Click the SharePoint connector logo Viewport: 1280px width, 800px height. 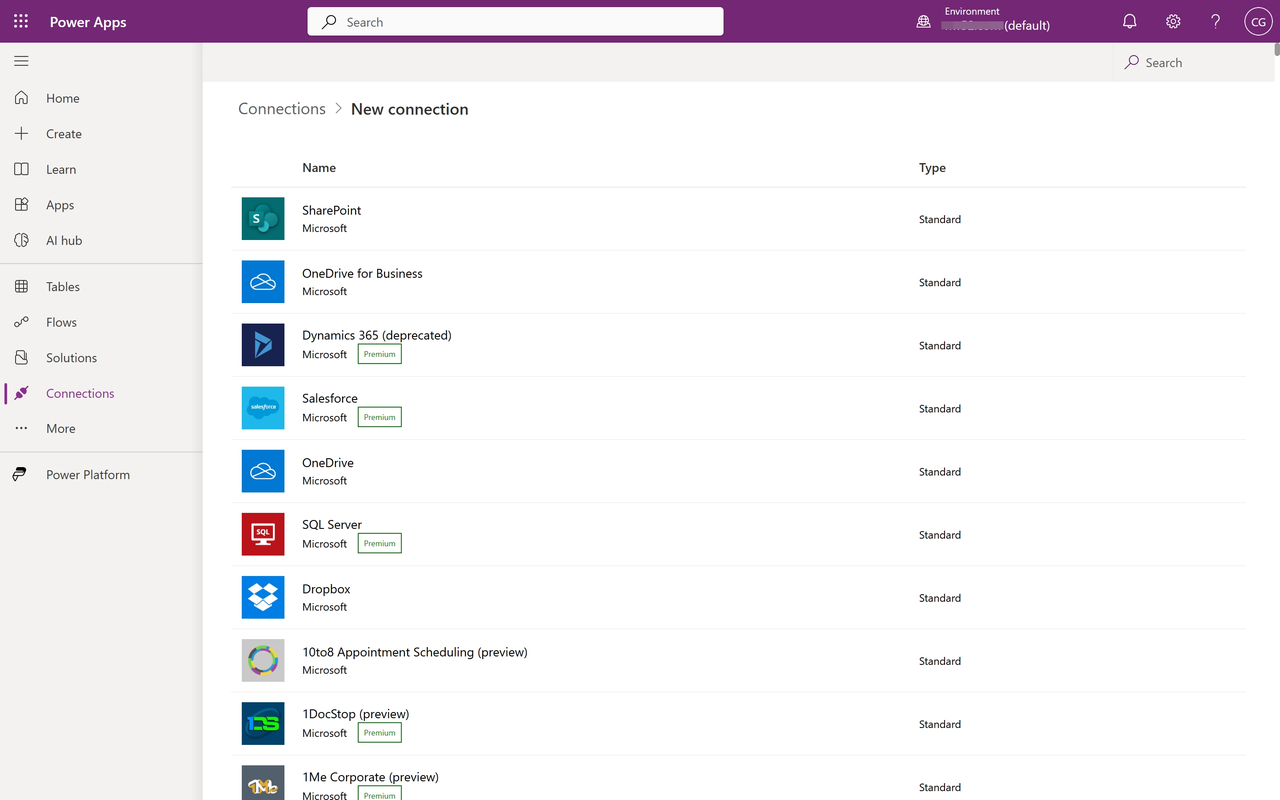pos(263,218)
